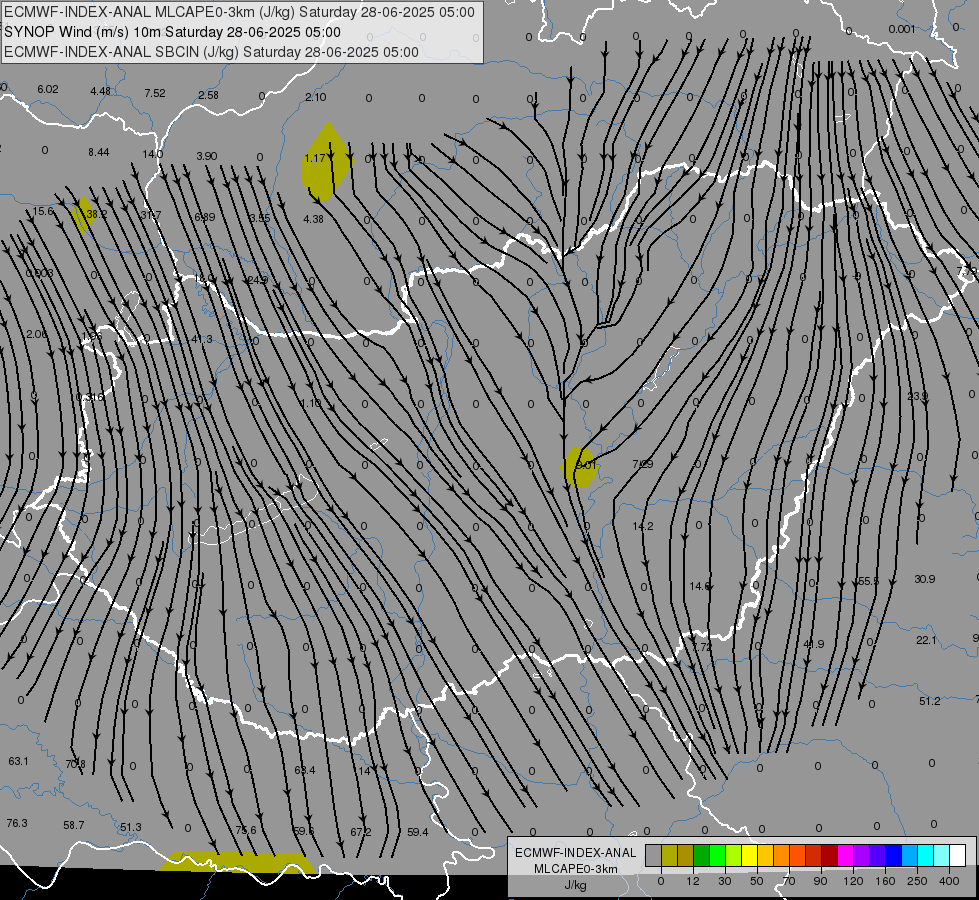Click the legend tick label '160'
Viewport: 979px width, 900px height.
click(885, 881)
